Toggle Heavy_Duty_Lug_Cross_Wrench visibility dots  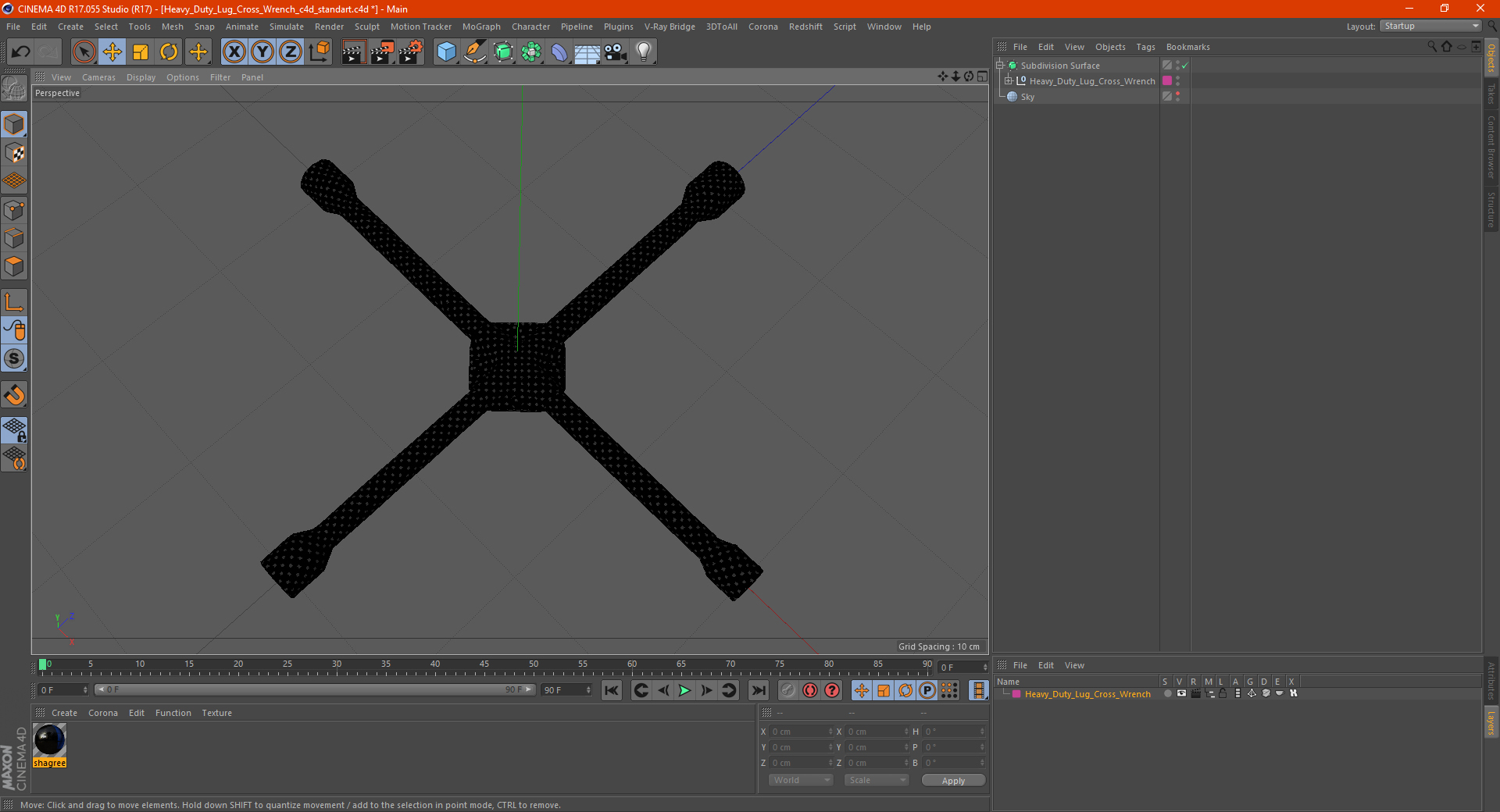1177,81
